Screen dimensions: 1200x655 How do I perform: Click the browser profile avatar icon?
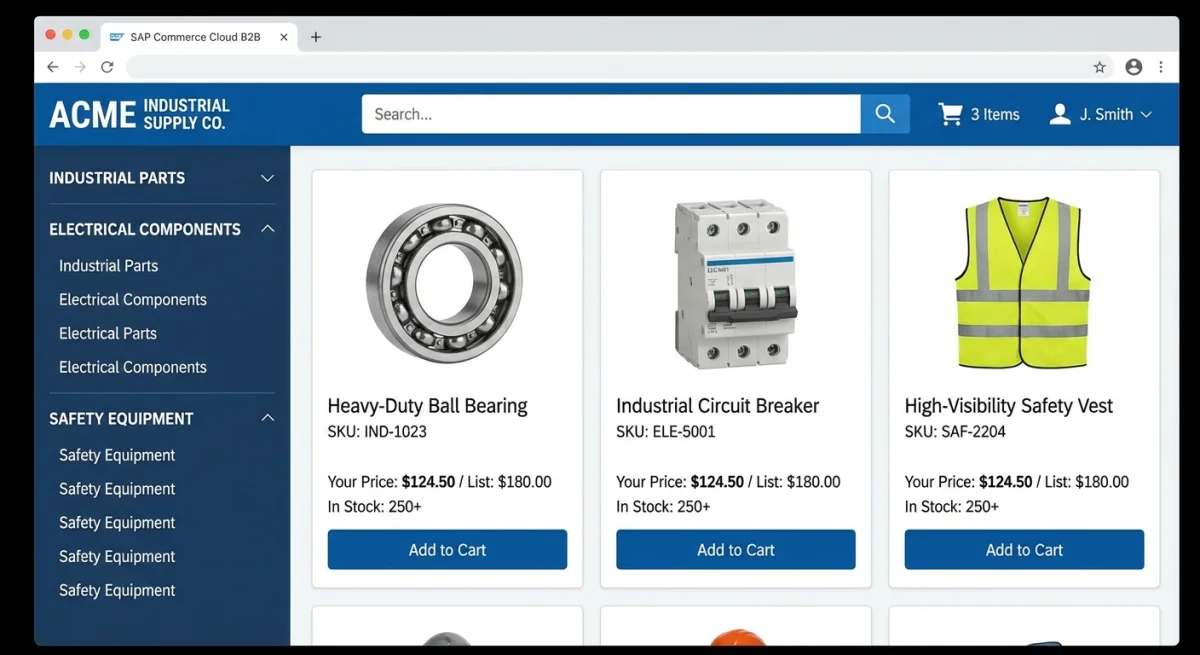point(1133,67)
